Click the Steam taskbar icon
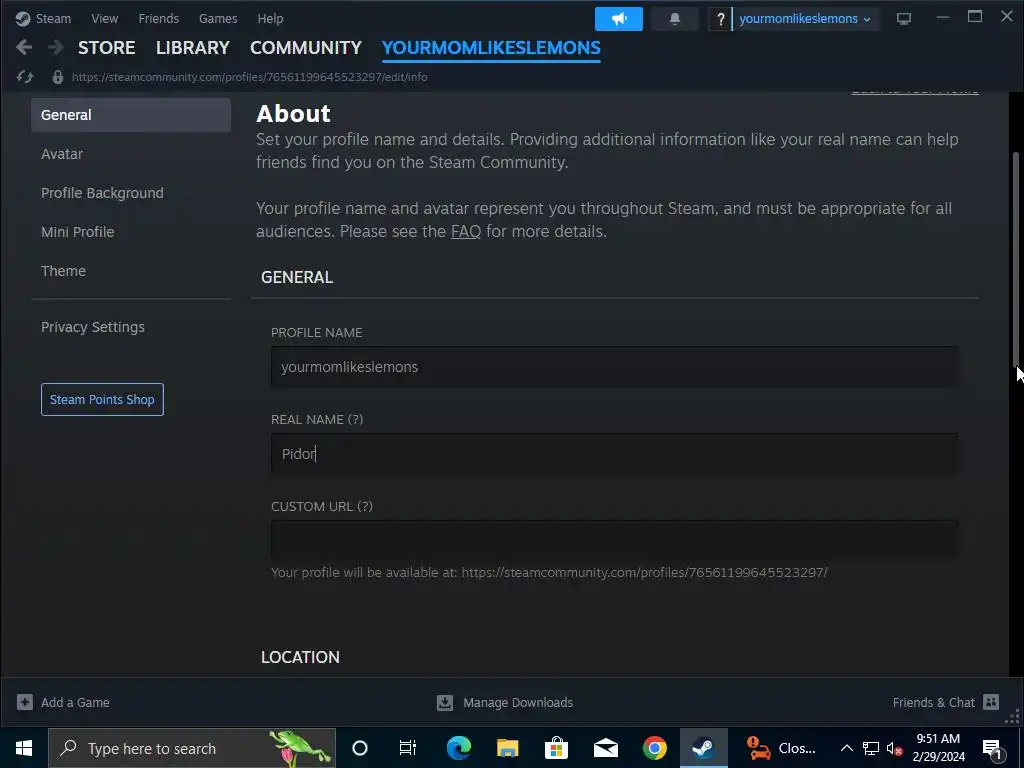The image size is (1024, 768). tap(703, 748)
